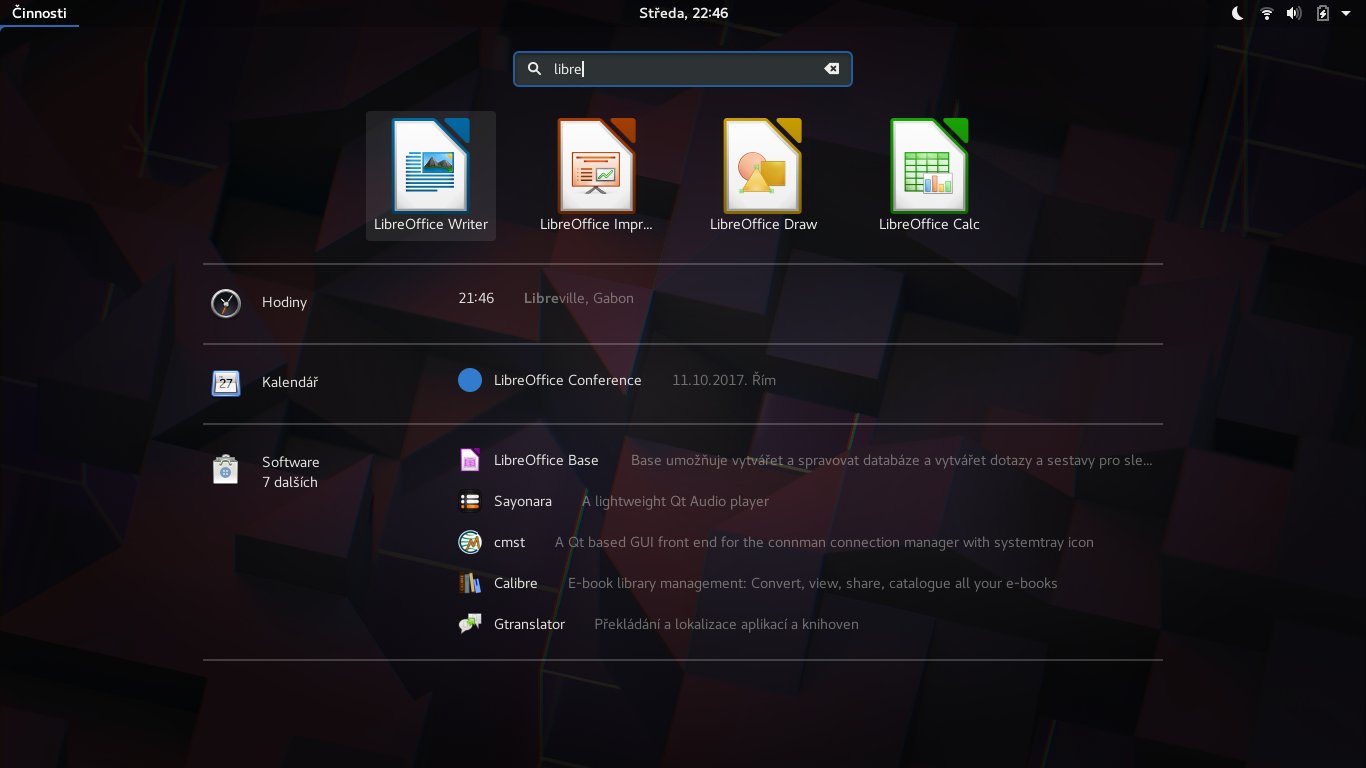Open the clock menu Středa, 22:46
1366x768 pixels.
point(683,13)
